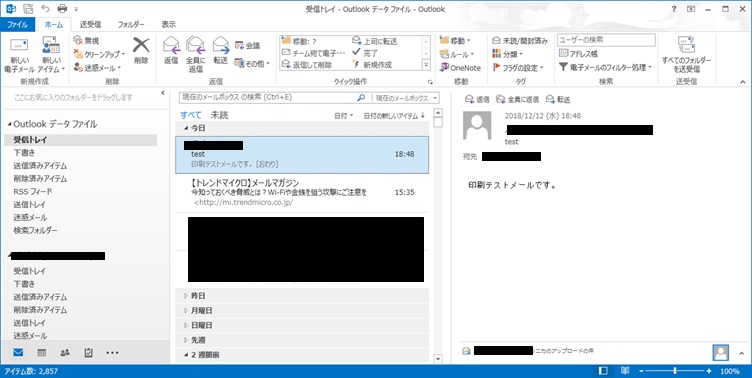Expand the 日曜日 message group

point(186,325)
